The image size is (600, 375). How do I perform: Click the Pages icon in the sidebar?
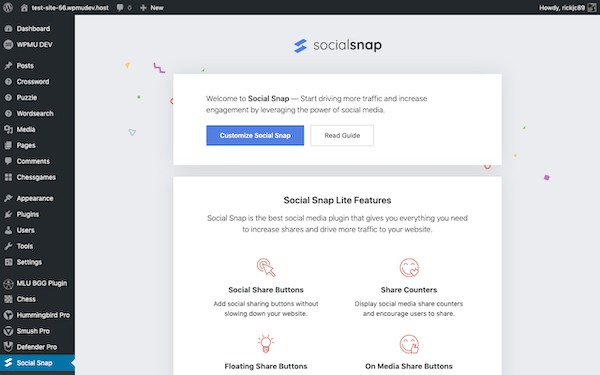[8, 145]
